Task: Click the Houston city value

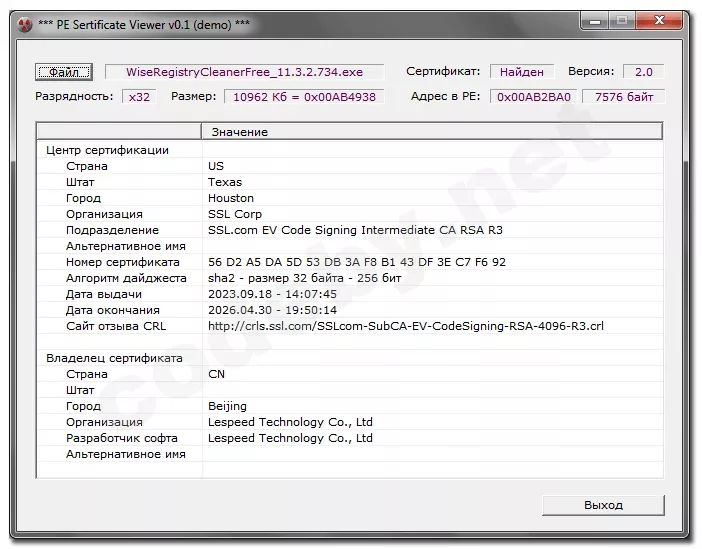Action: 231,198
